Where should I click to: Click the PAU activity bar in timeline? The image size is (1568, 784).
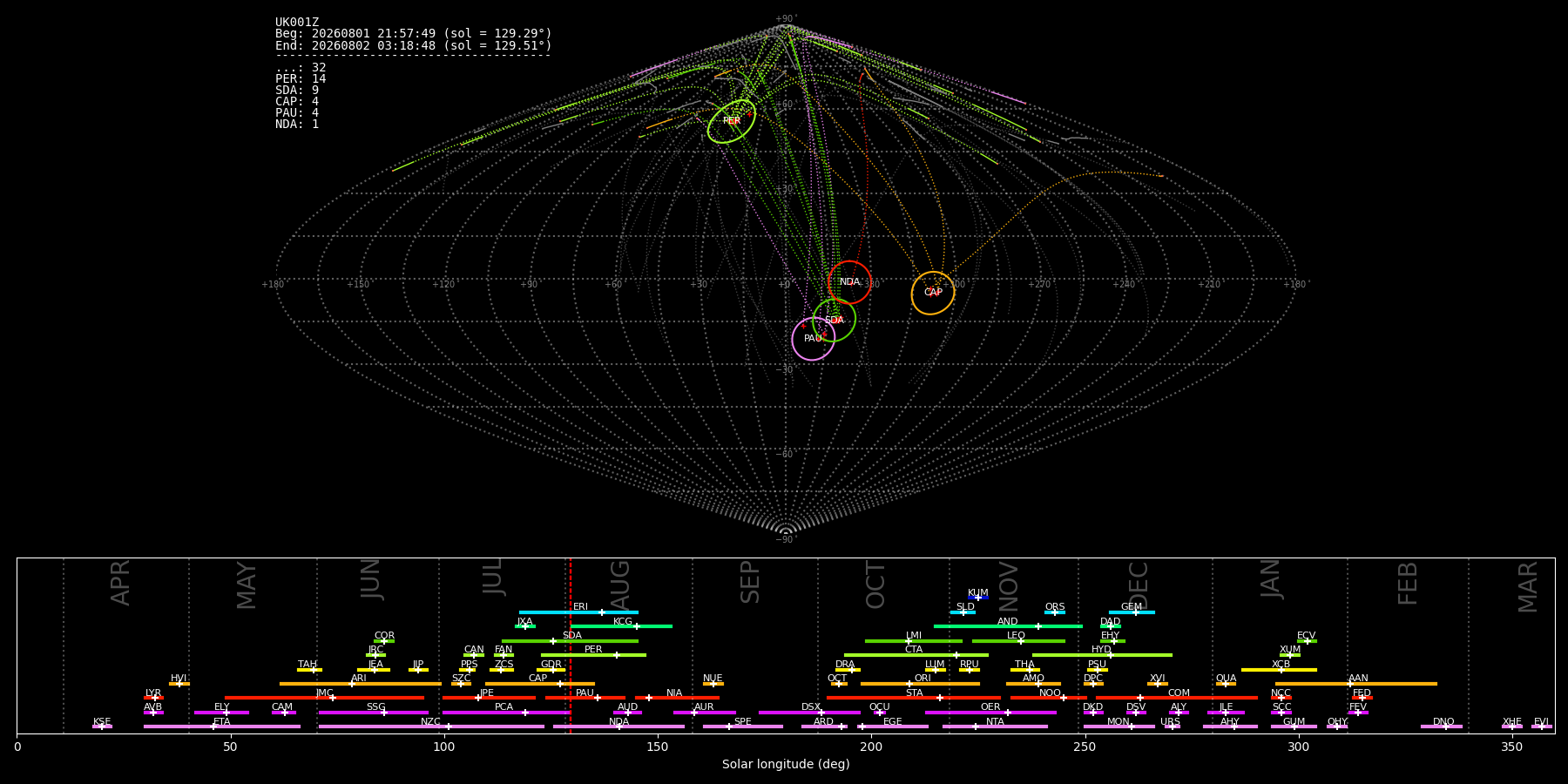coord(585,698)
